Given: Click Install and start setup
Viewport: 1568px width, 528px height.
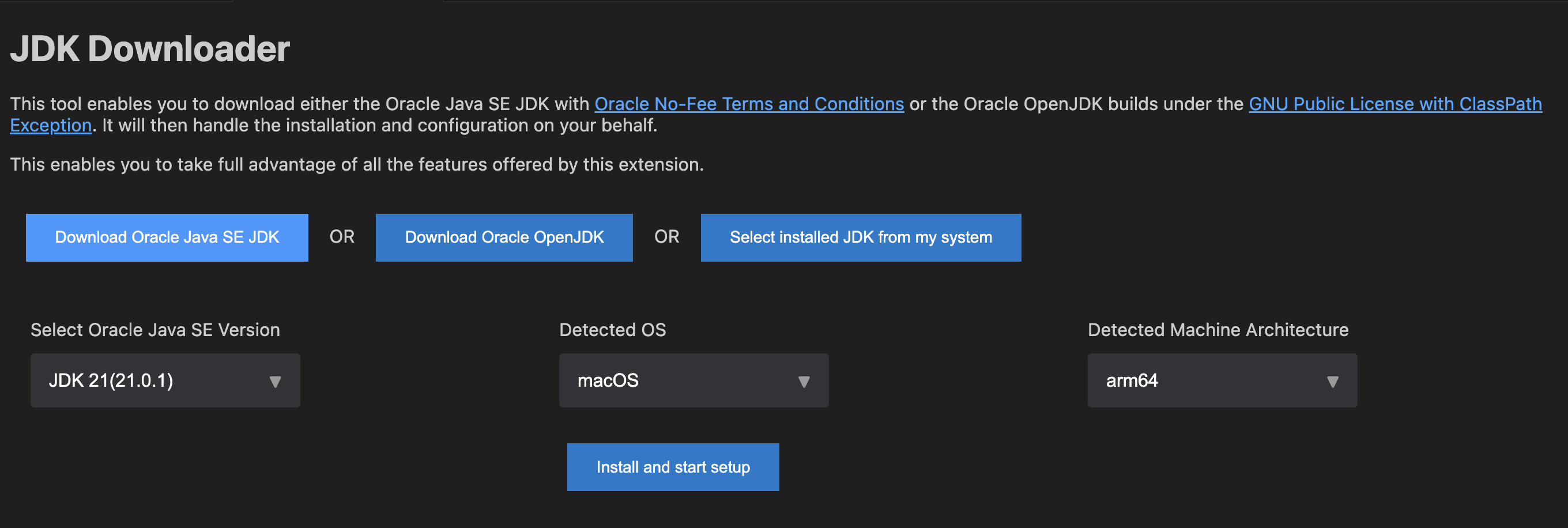Looking at the screenshot, I should [673, 467].
